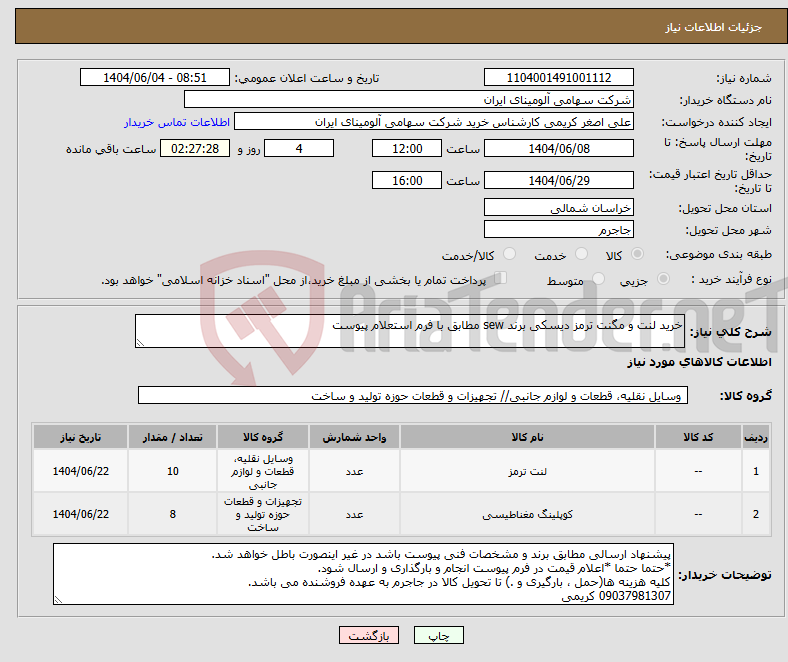788x662 pixels.
Task: Click the تاریخ نیاز column header
Action: point(80,437)
